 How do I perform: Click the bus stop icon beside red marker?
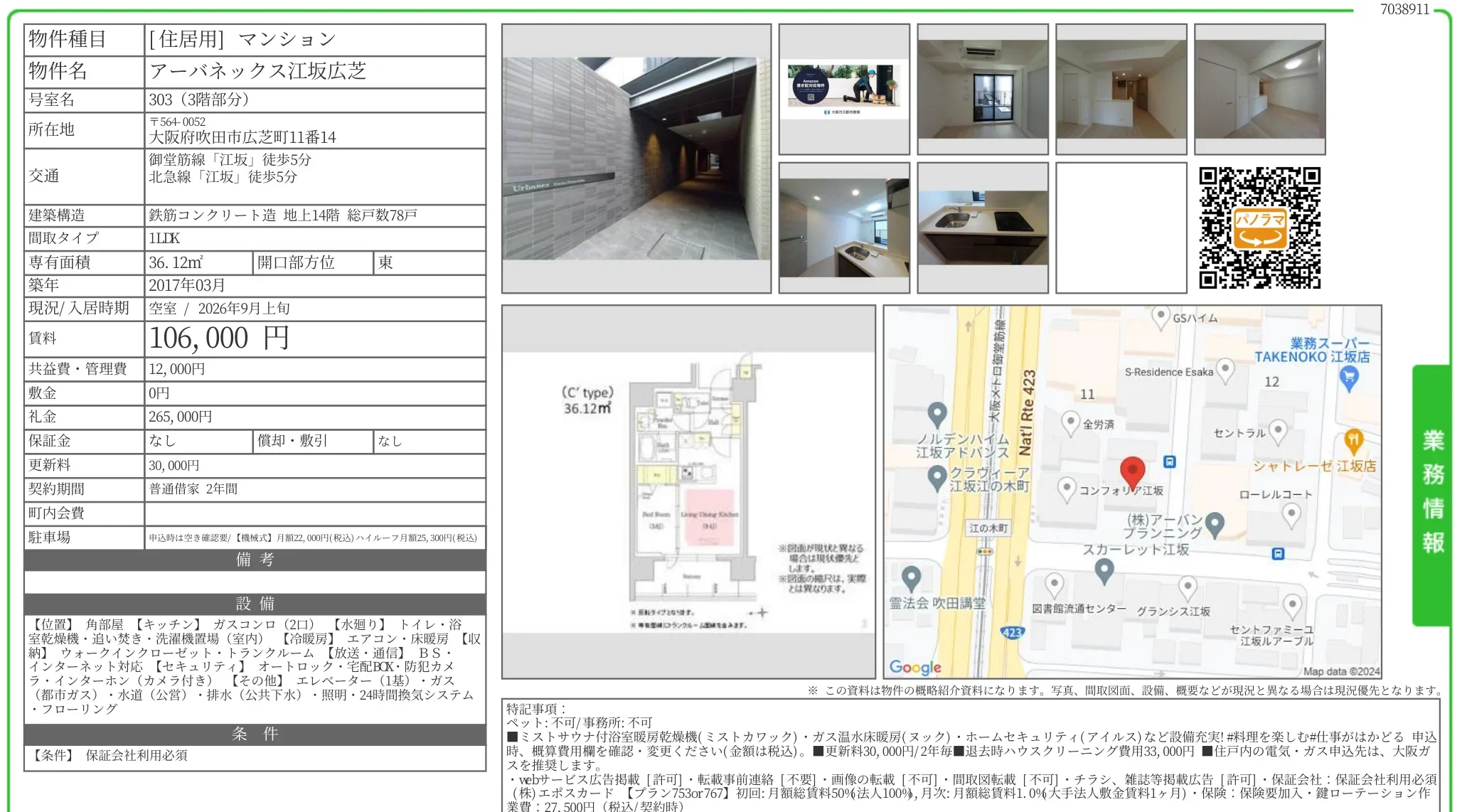coord(1169,461)
